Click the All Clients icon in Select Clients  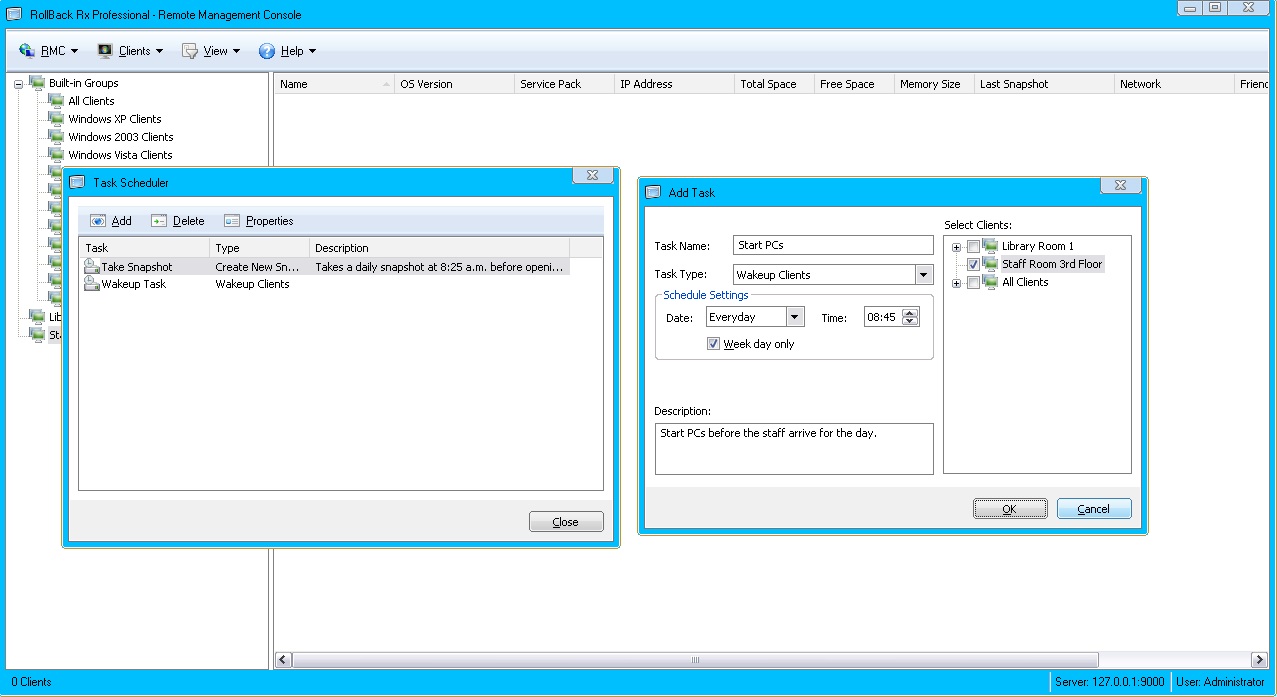point(990,282)
